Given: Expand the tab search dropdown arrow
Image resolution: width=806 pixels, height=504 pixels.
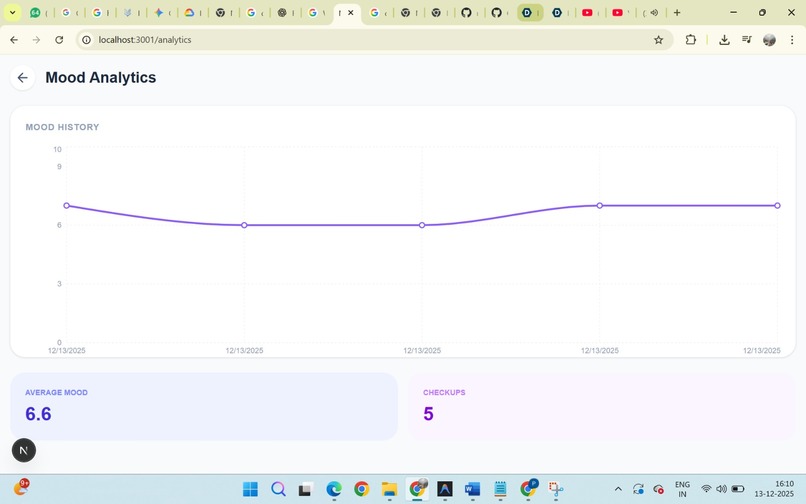Looking at the screenshot, I should pyautogui.click(x=12, y=12).
